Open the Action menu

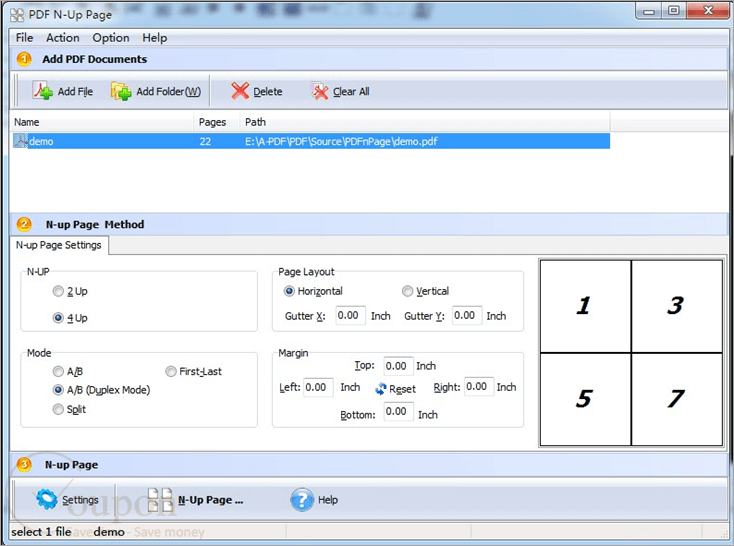click(x=63, y=37)
